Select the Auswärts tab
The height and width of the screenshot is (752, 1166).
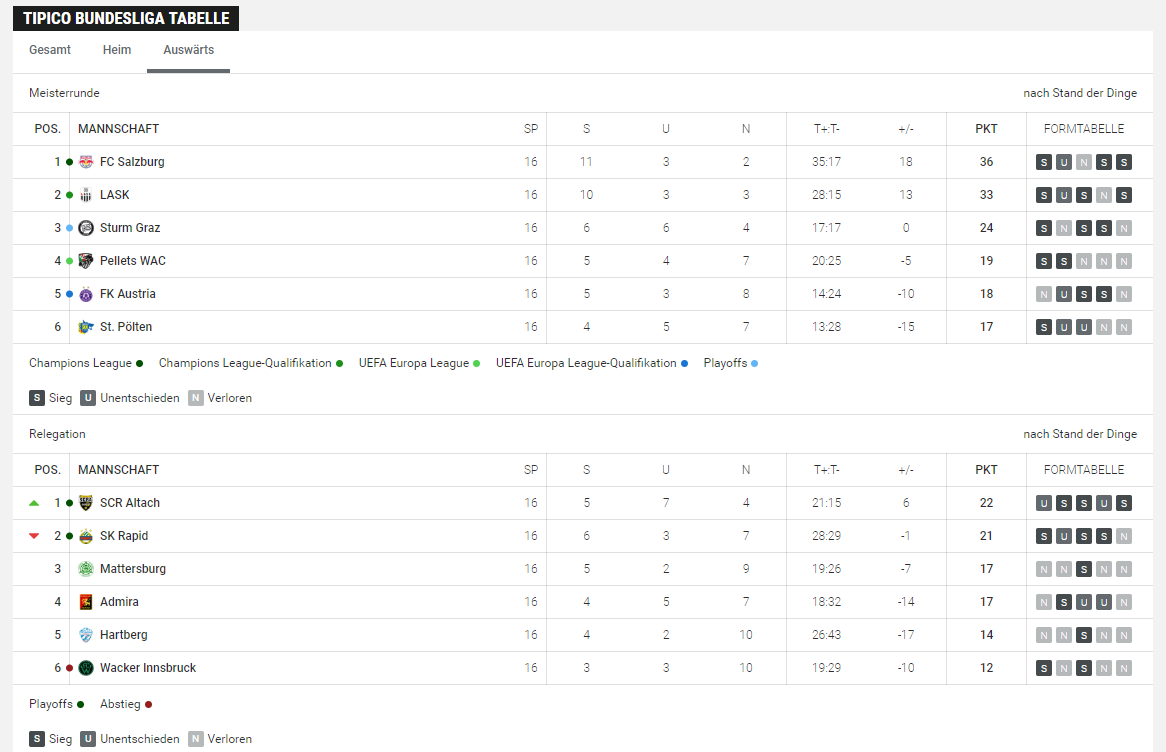point(188,50)
